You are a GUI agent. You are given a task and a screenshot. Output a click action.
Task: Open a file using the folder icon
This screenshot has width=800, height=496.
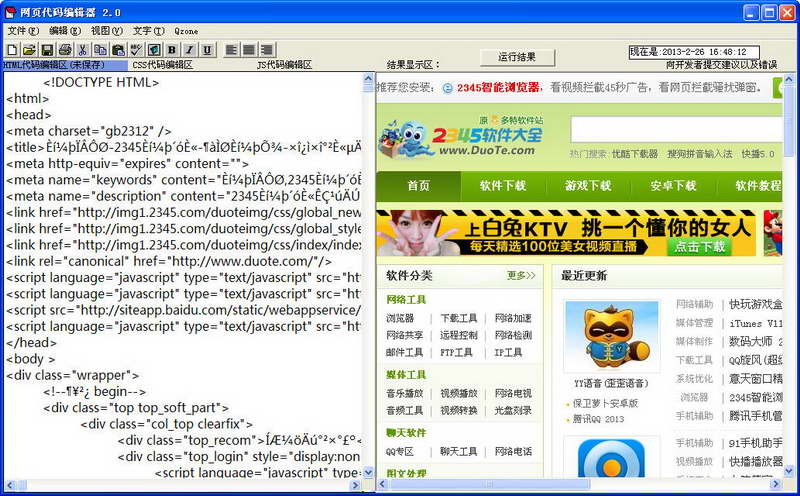click(29, 49)
